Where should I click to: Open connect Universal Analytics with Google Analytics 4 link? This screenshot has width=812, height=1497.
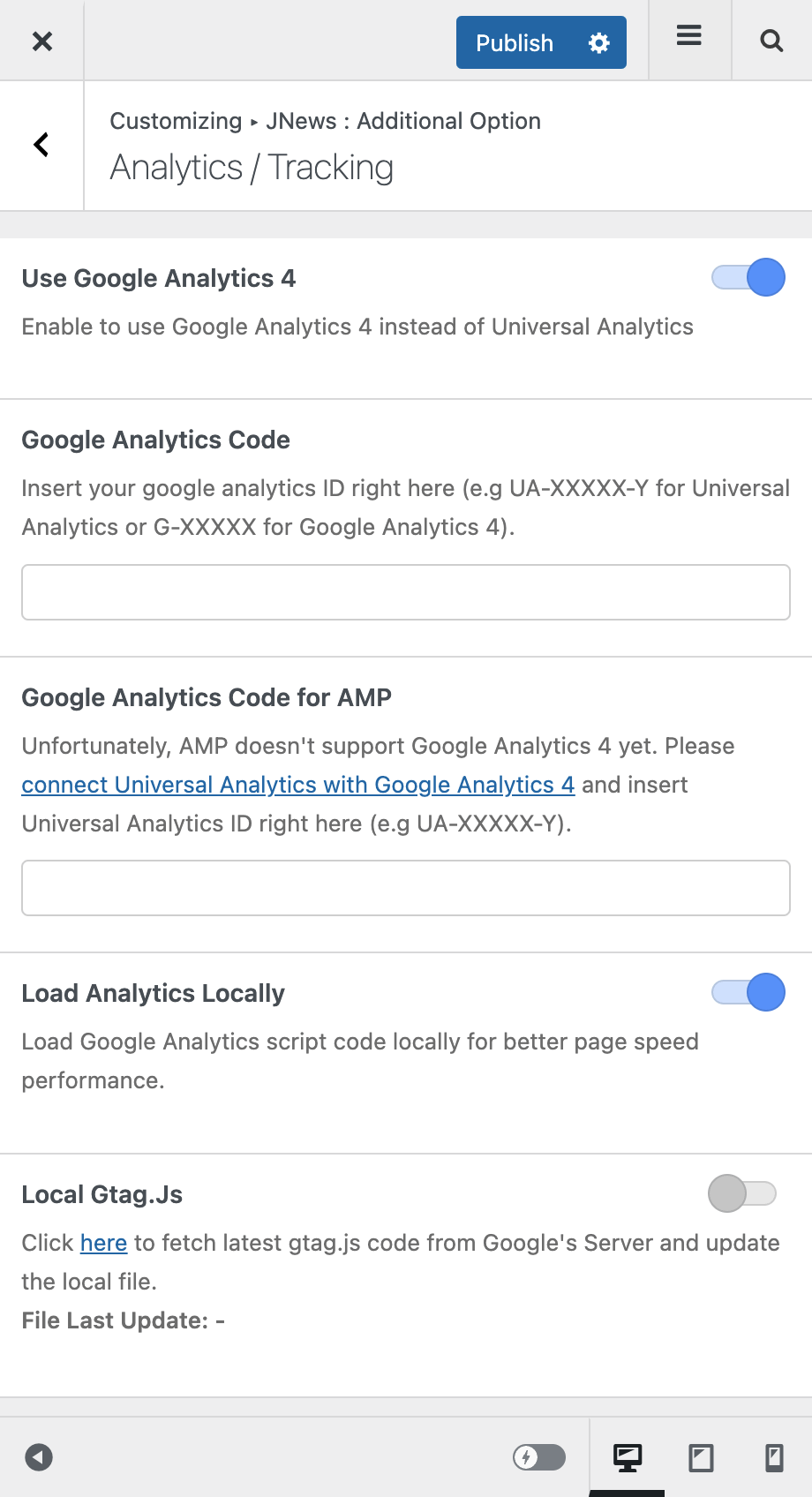(x=298, y=785)
